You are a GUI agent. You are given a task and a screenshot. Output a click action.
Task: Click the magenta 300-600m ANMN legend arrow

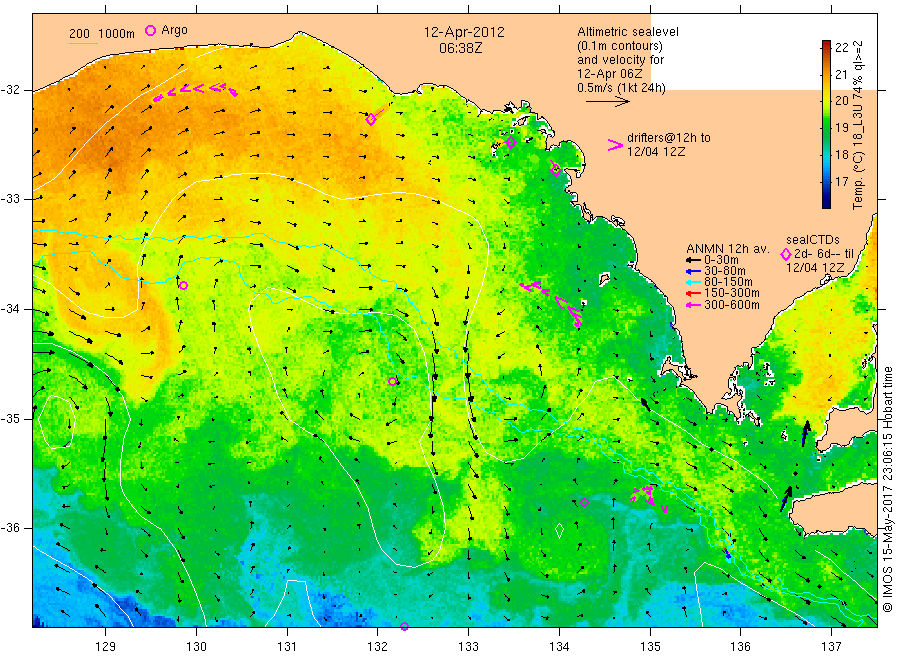point(693,305)
